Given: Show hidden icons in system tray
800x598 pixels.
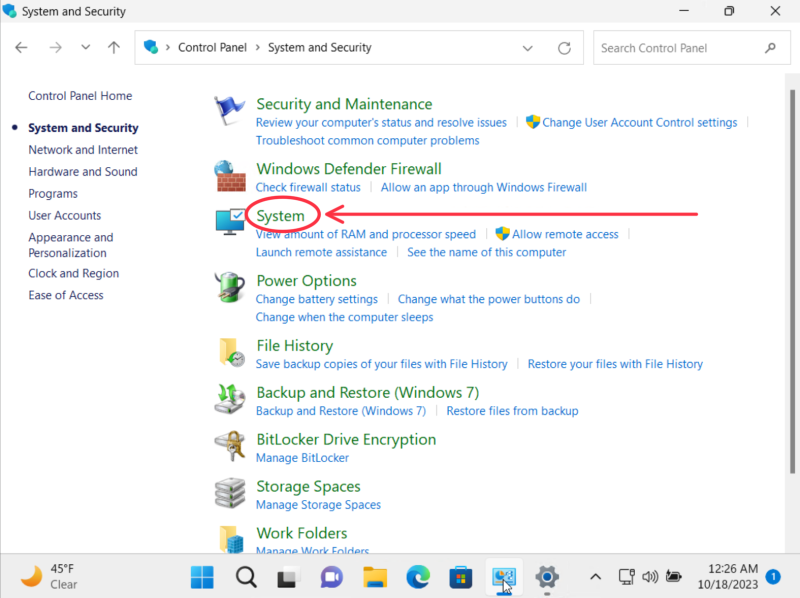Looking at the screenshot, I should [x=595, y=577].
